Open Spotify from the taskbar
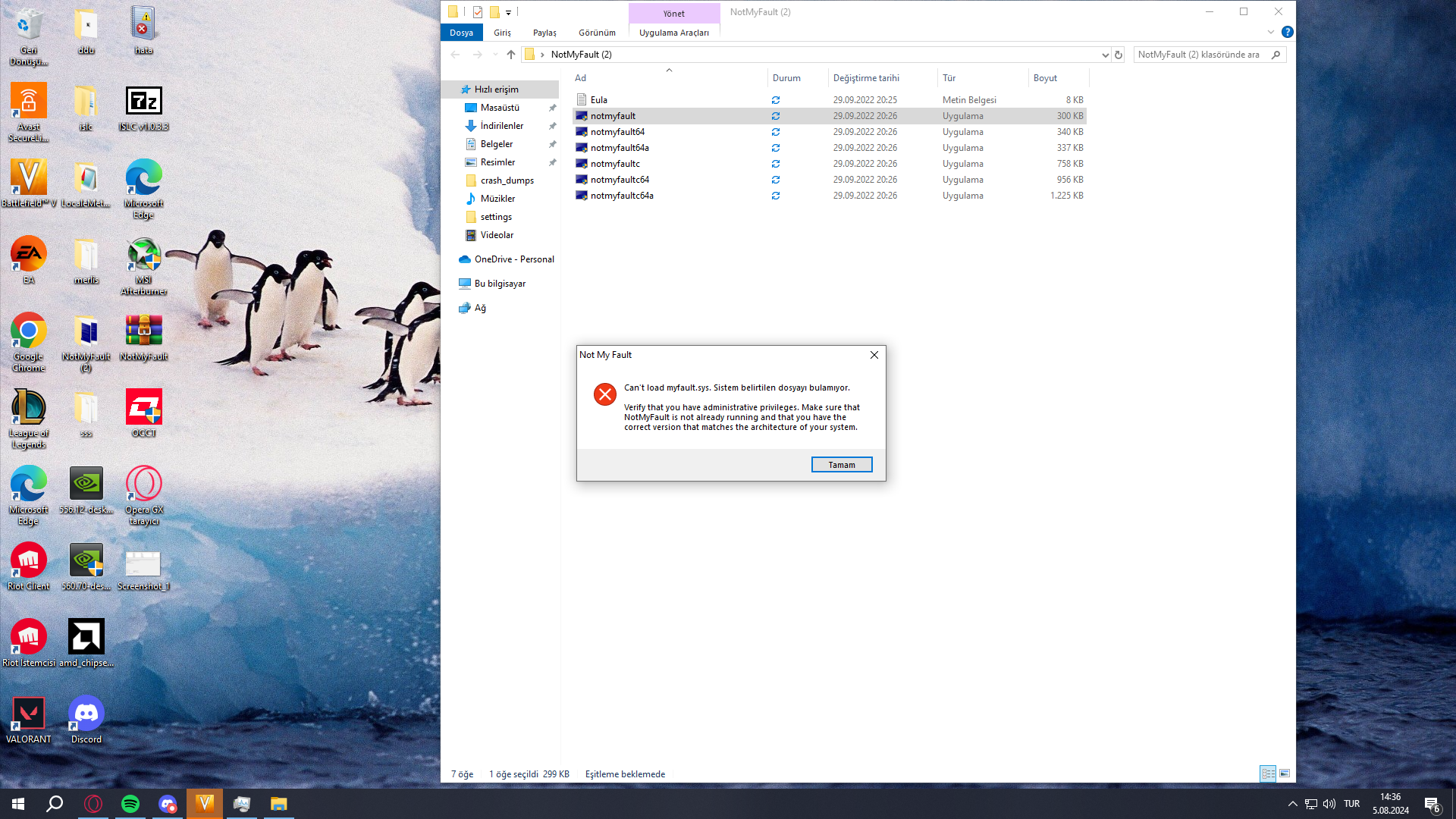Viewport: 1456px width, 819px height. point(130,804)
